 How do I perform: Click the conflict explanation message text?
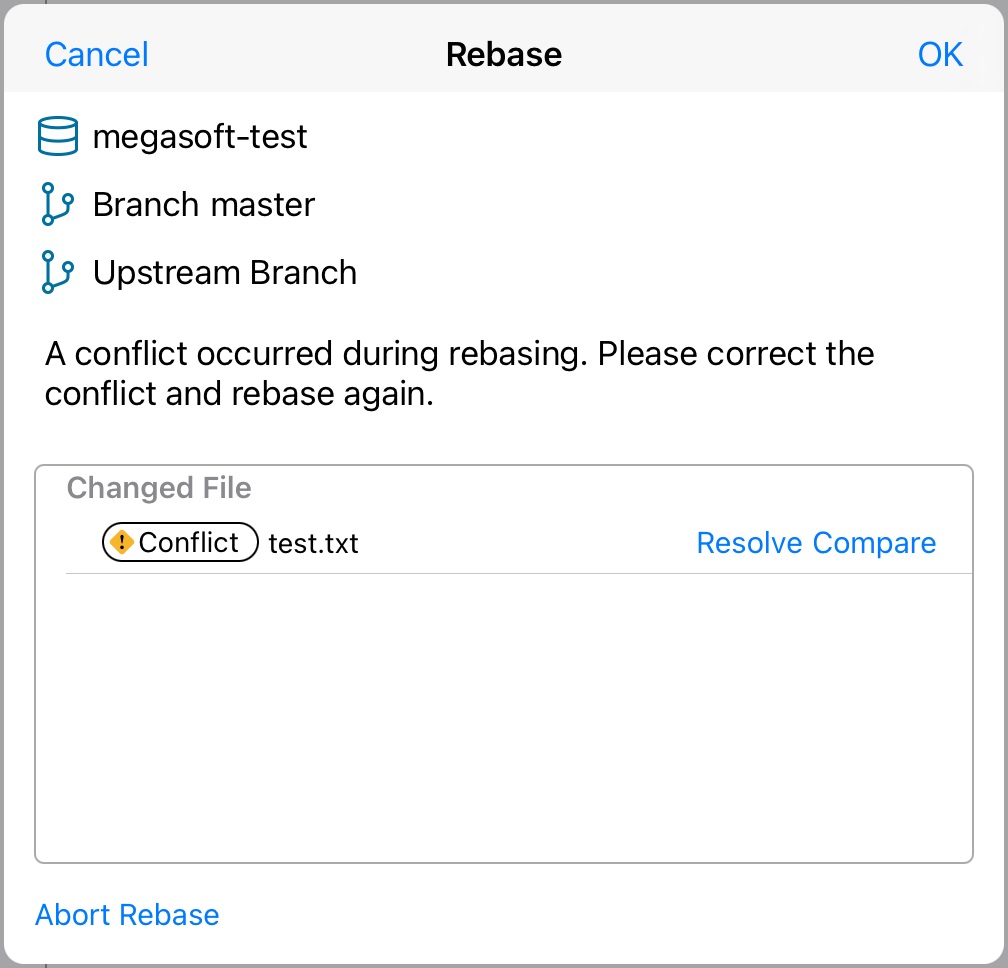458,373
